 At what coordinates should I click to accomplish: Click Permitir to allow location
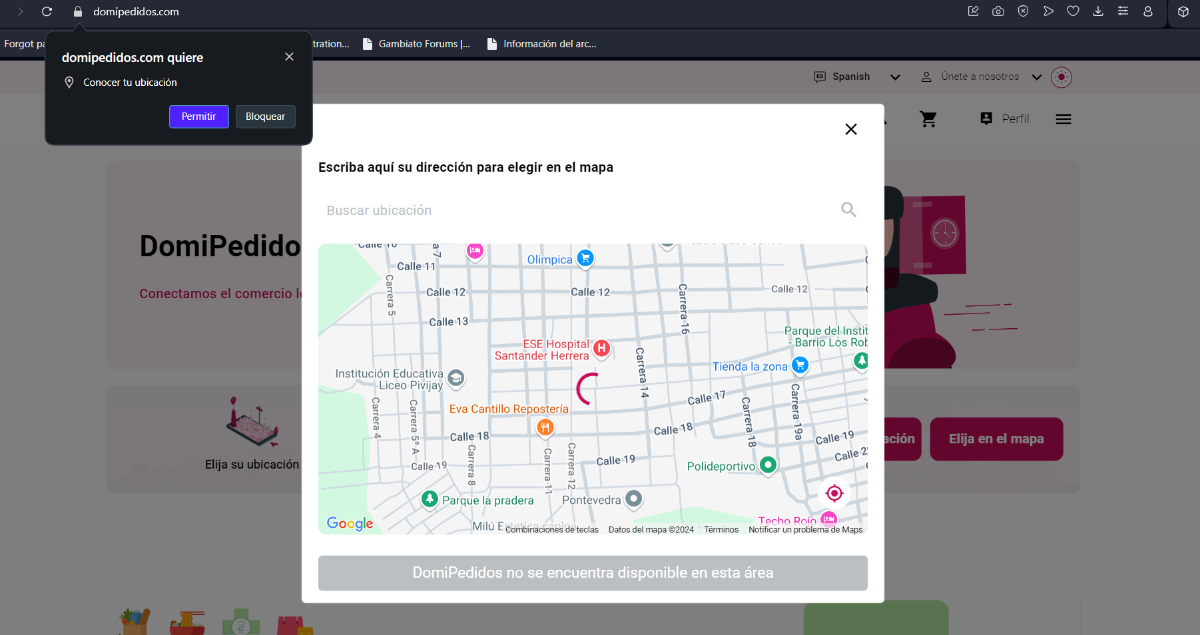point(199,117)
